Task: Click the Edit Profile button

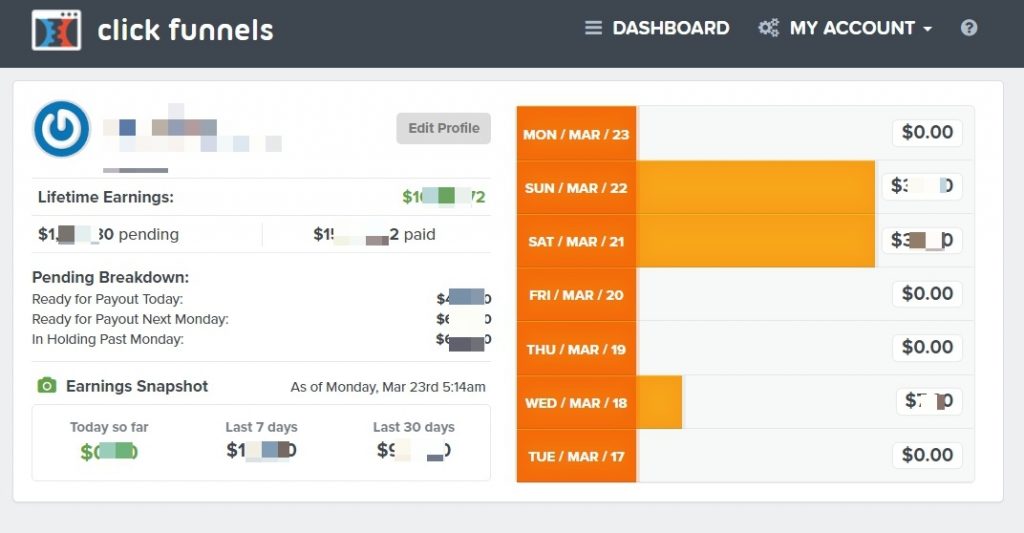Action: click(443, 128)
